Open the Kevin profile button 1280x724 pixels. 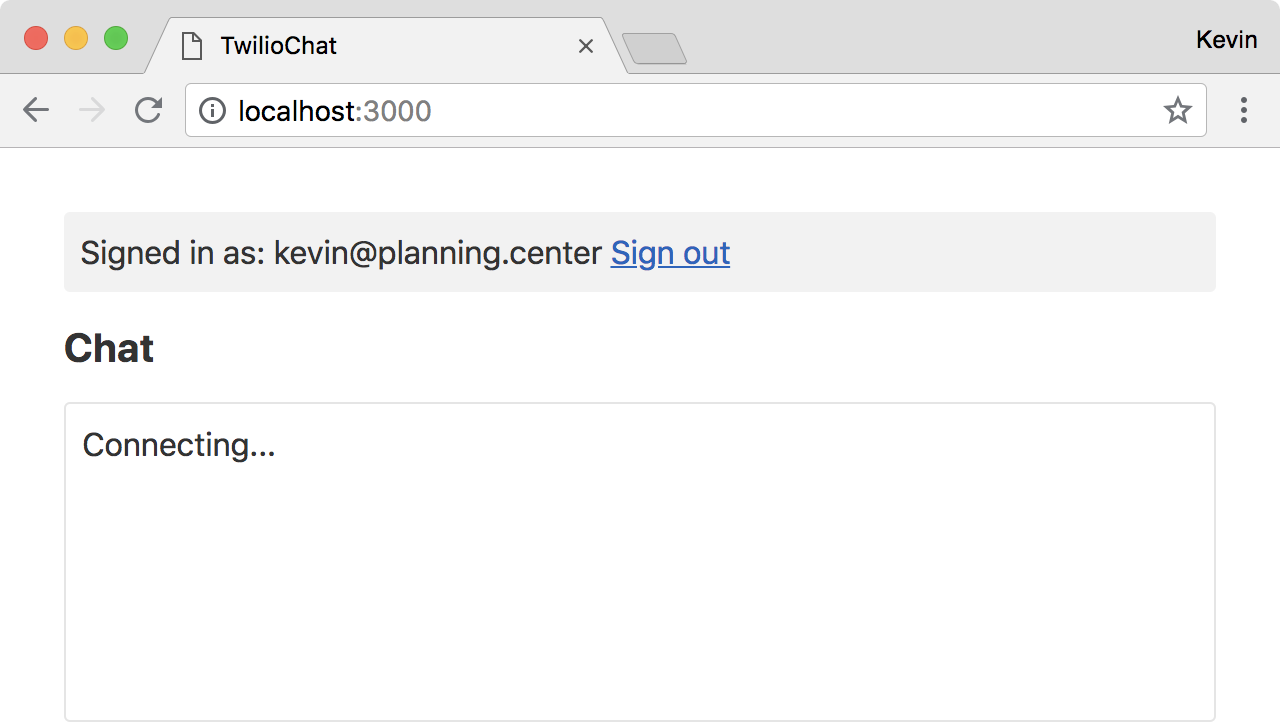click(1226, 40)
